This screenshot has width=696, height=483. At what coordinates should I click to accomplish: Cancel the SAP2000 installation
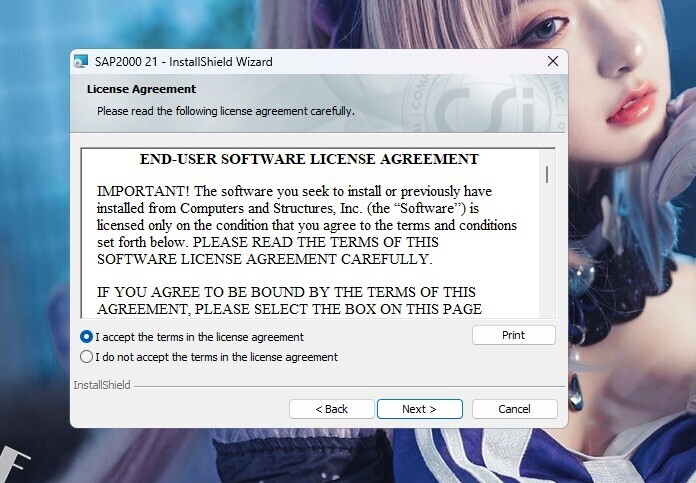tap(514, 409)
